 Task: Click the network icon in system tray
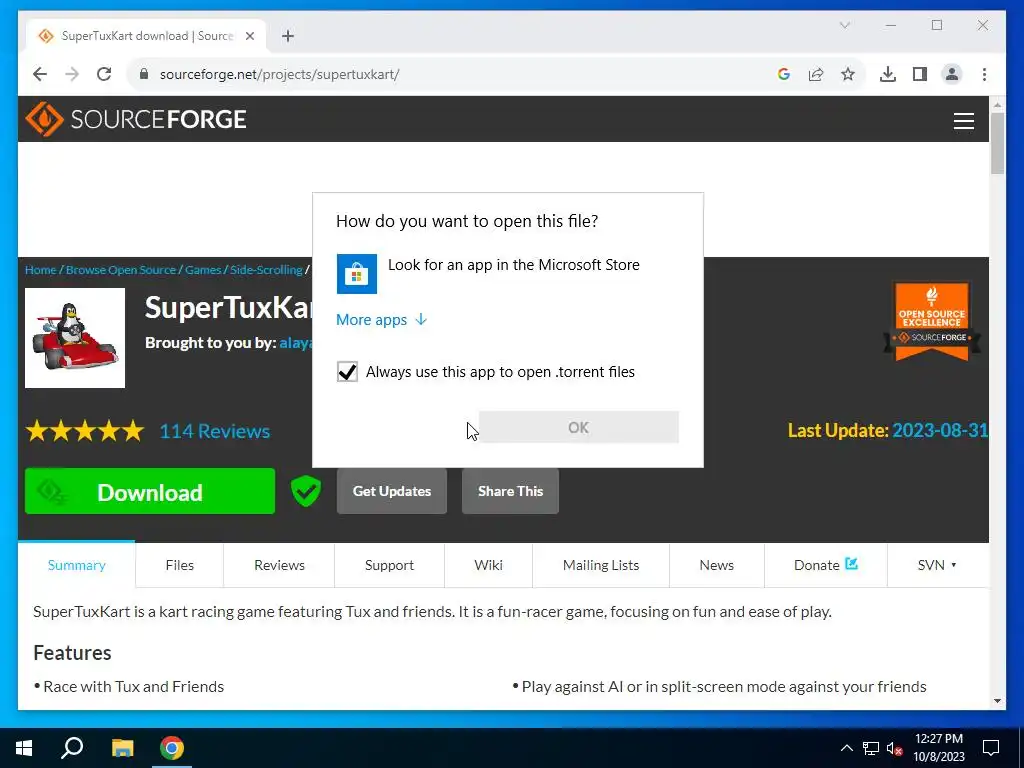(x=871, y=748)
